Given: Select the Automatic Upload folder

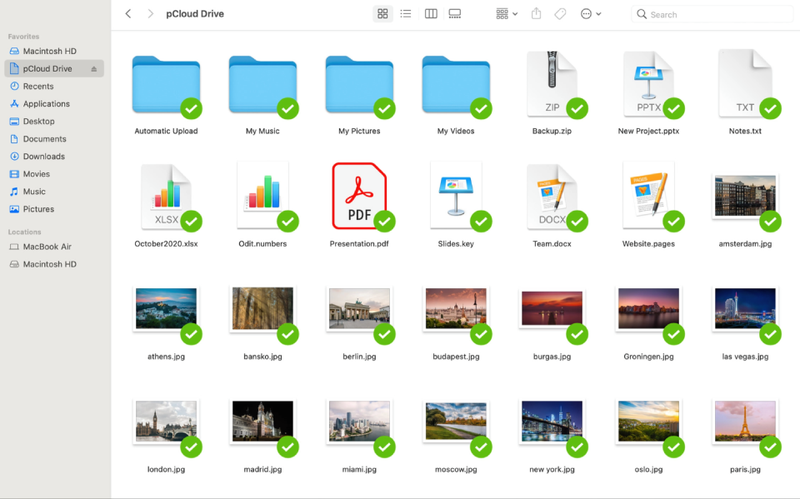Looking at the screenshot, I should point(166,85).
